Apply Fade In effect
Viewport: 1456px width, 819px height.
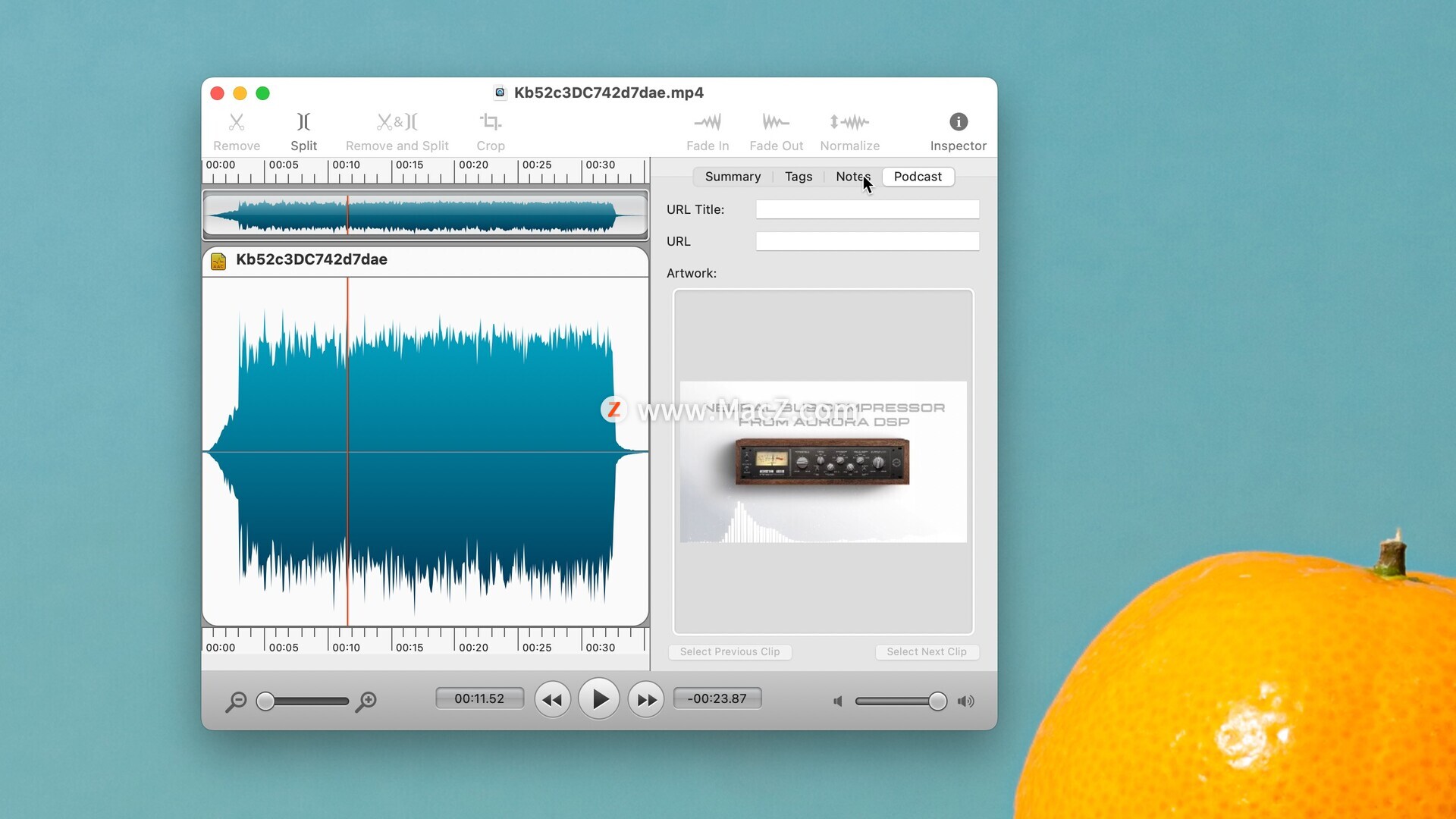pos(708,131)
